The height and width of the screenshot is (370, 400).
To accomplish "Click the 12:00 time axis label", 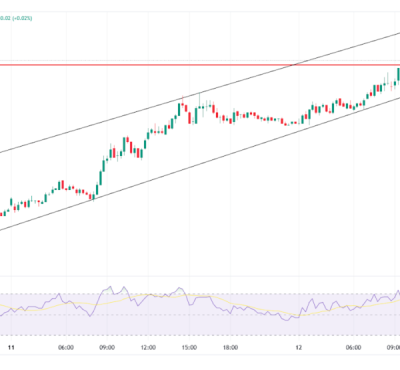I will coord(148,348).
